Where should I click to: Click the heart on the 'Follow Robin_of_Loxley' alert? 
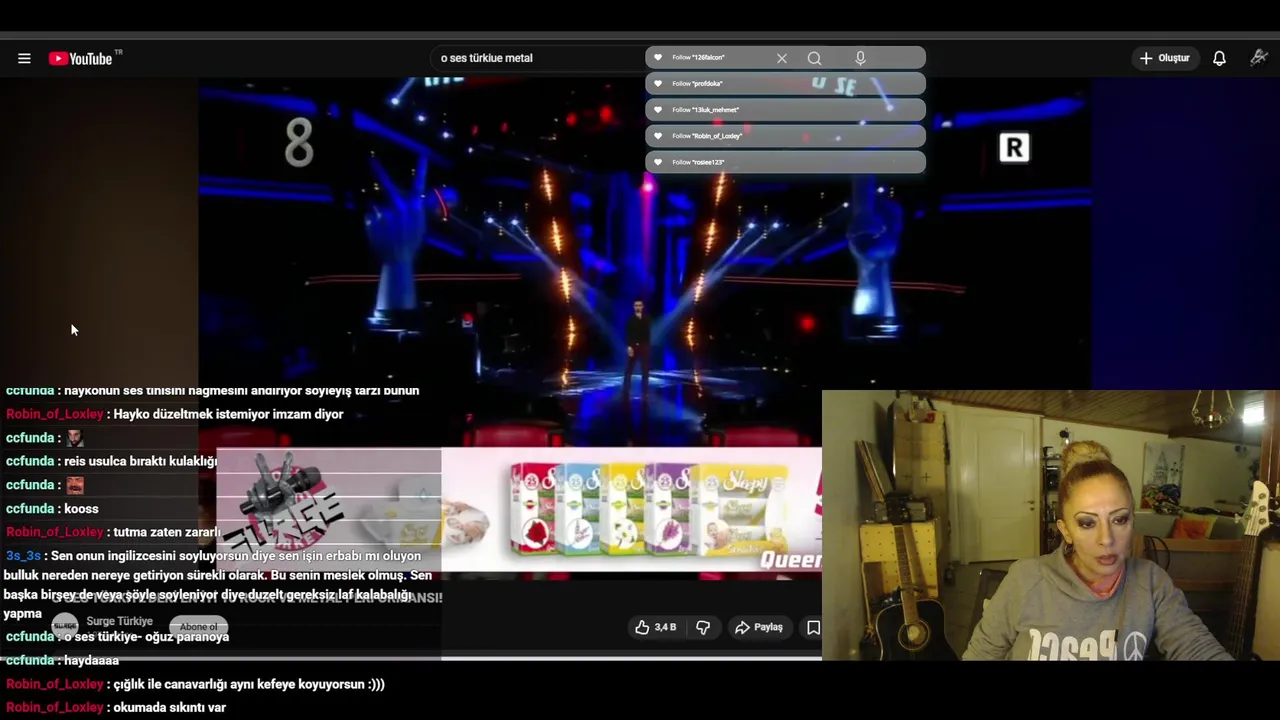coord(658,135)
